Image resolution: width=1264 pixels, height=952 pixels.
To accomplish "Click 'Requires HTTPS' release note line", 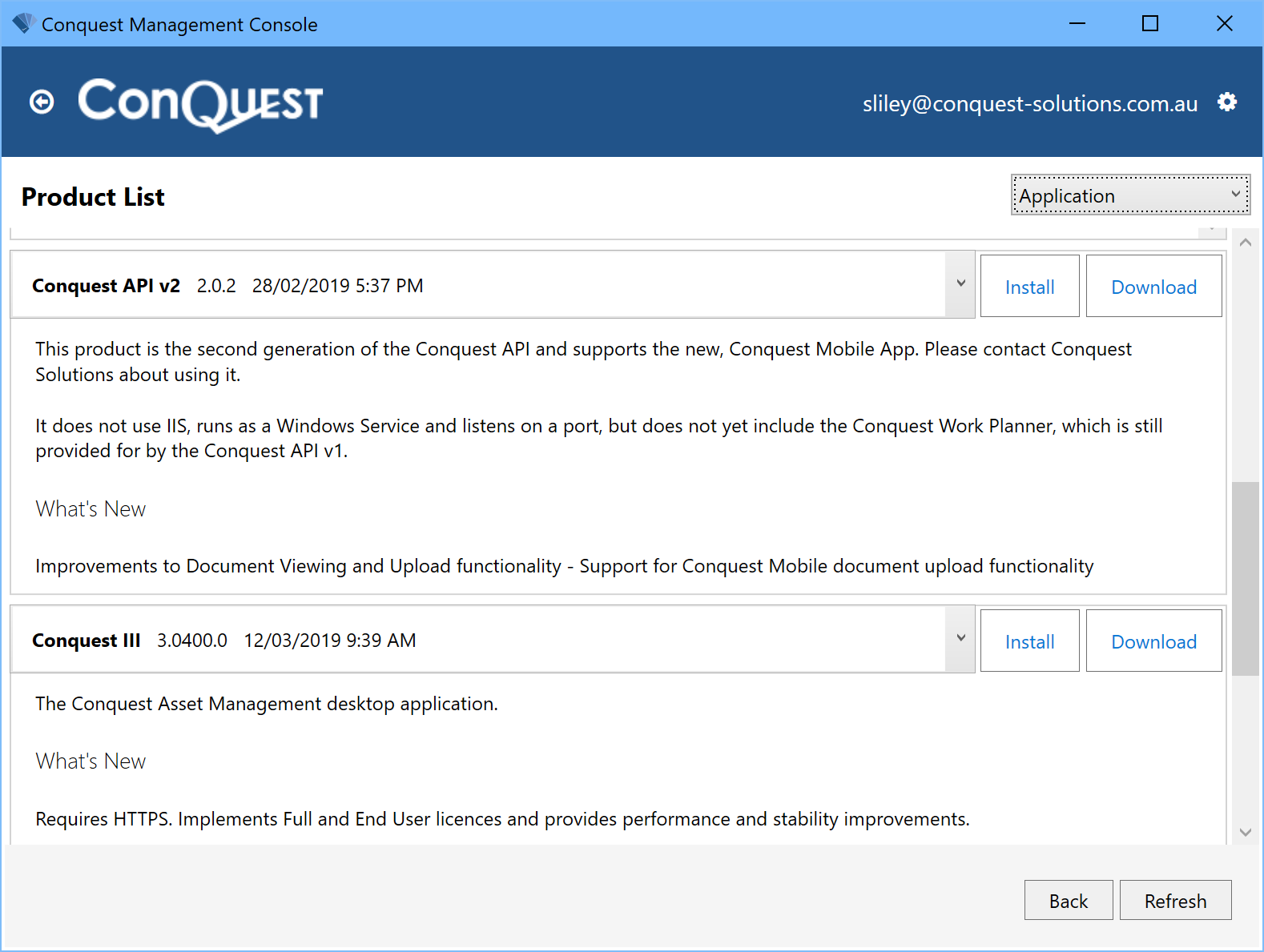I will click(x=502, y=819).
